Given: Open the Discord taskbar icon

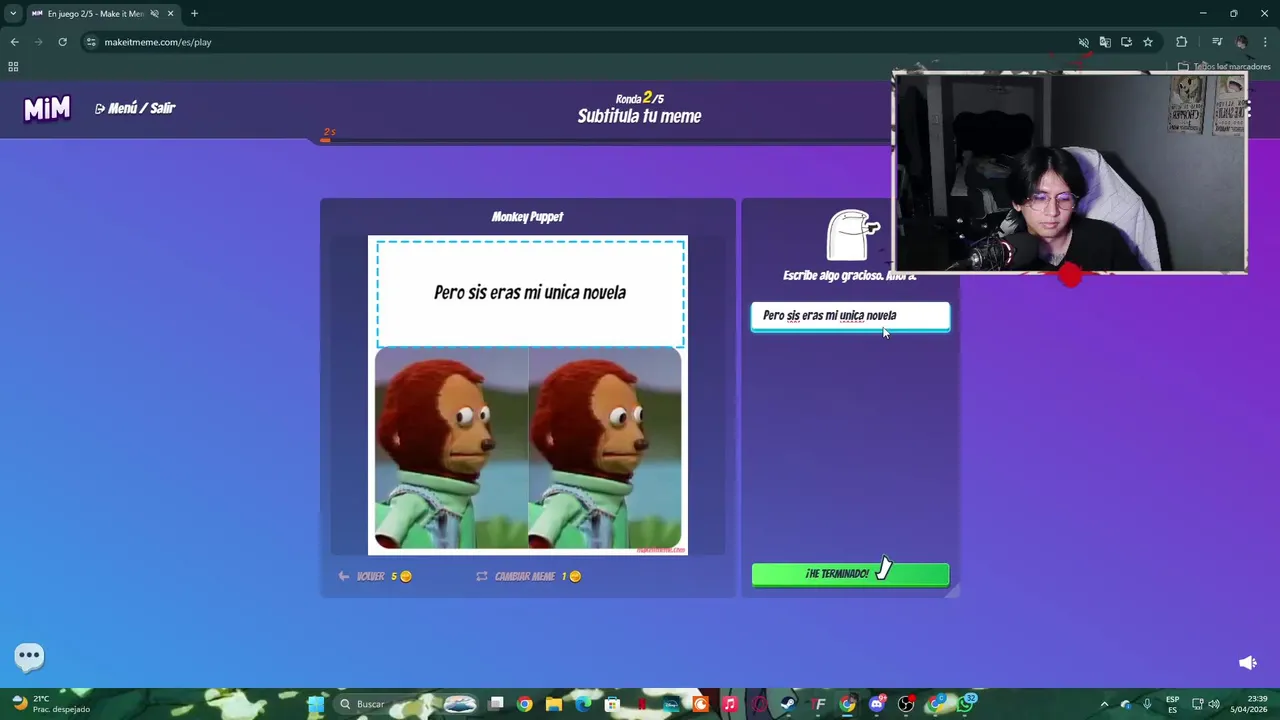Looking at the screenshot, I should coord(877,704).
